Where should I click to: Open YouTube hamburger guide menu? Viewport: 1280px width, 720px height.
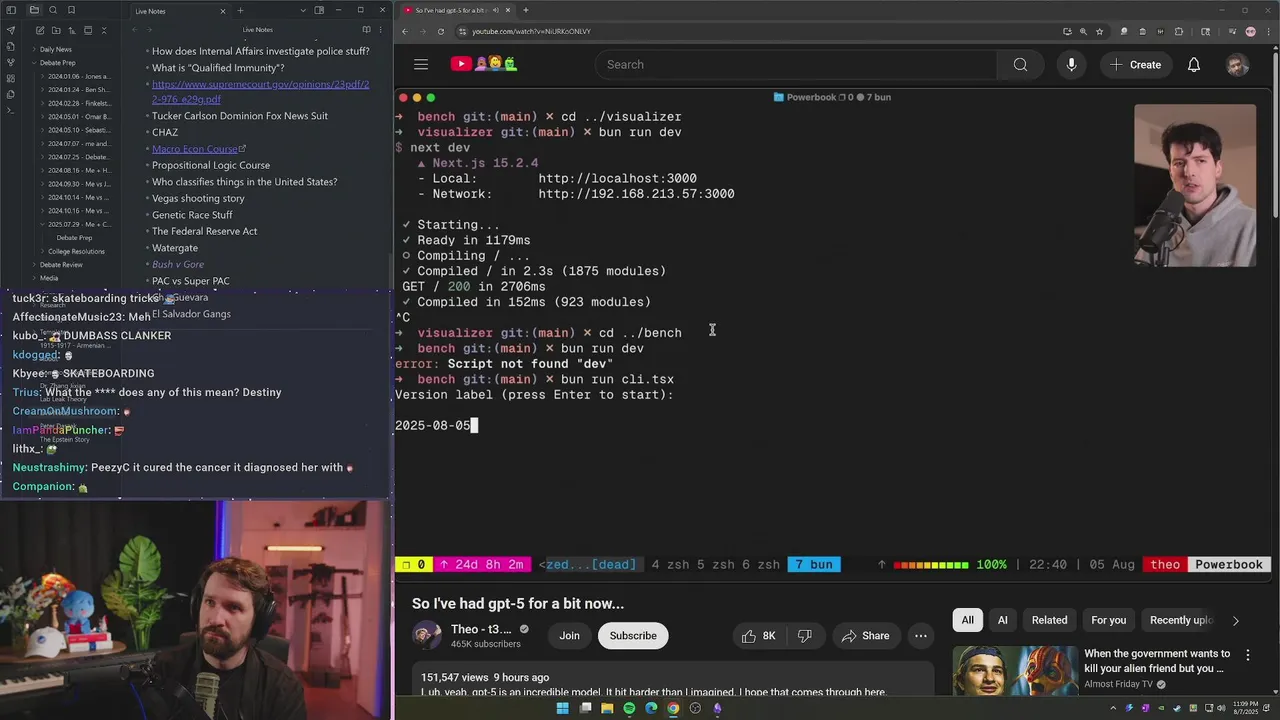click(x=421, y=64)
